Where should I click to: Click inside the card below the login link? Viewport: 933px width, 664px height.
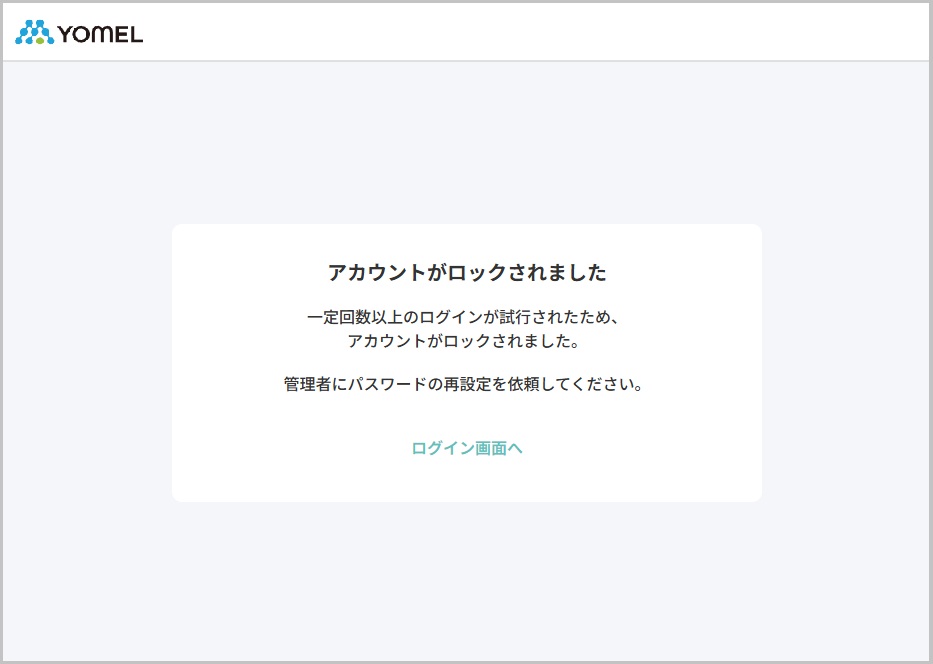click(x=466, y=480)
